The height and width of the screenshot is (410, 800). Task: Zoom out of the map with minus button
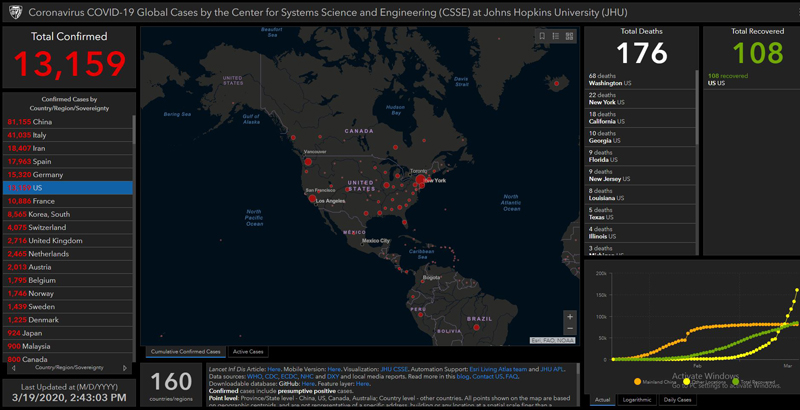(x=570, y=328)
